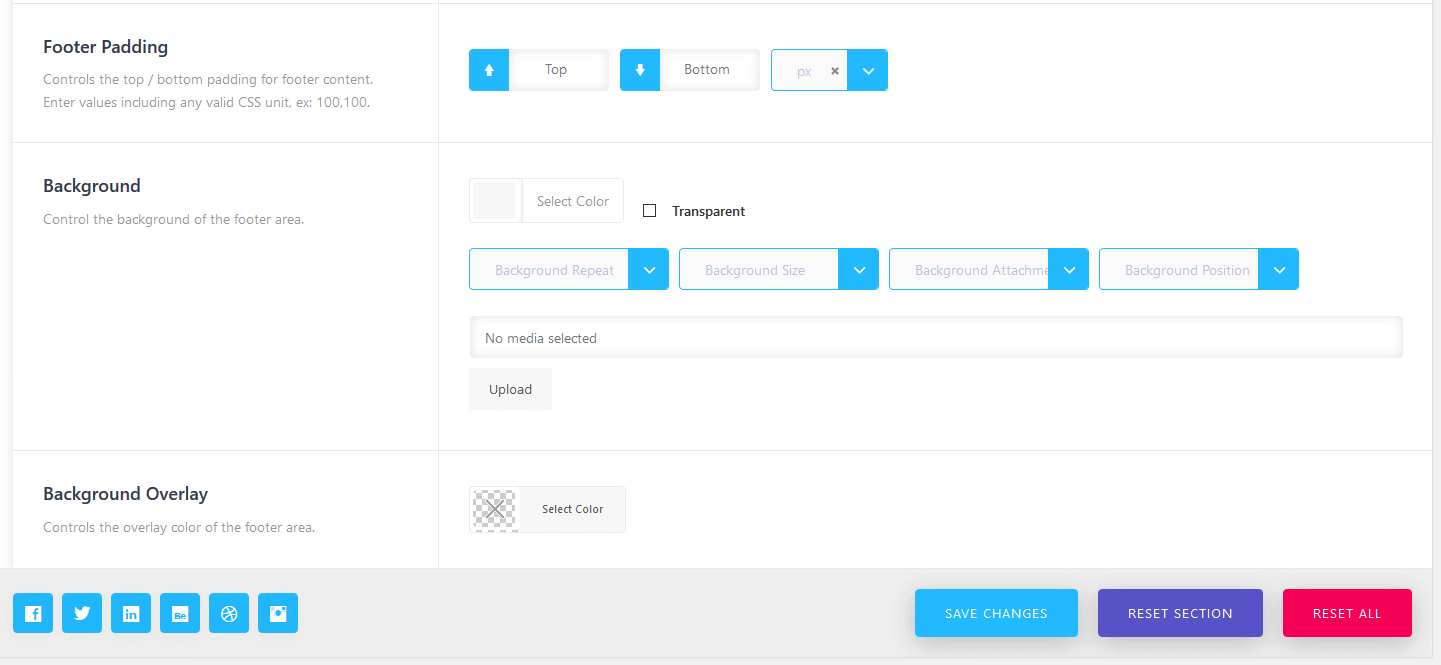
Task: Select the Background Overlay color swatch
Action: coord(495,509)
